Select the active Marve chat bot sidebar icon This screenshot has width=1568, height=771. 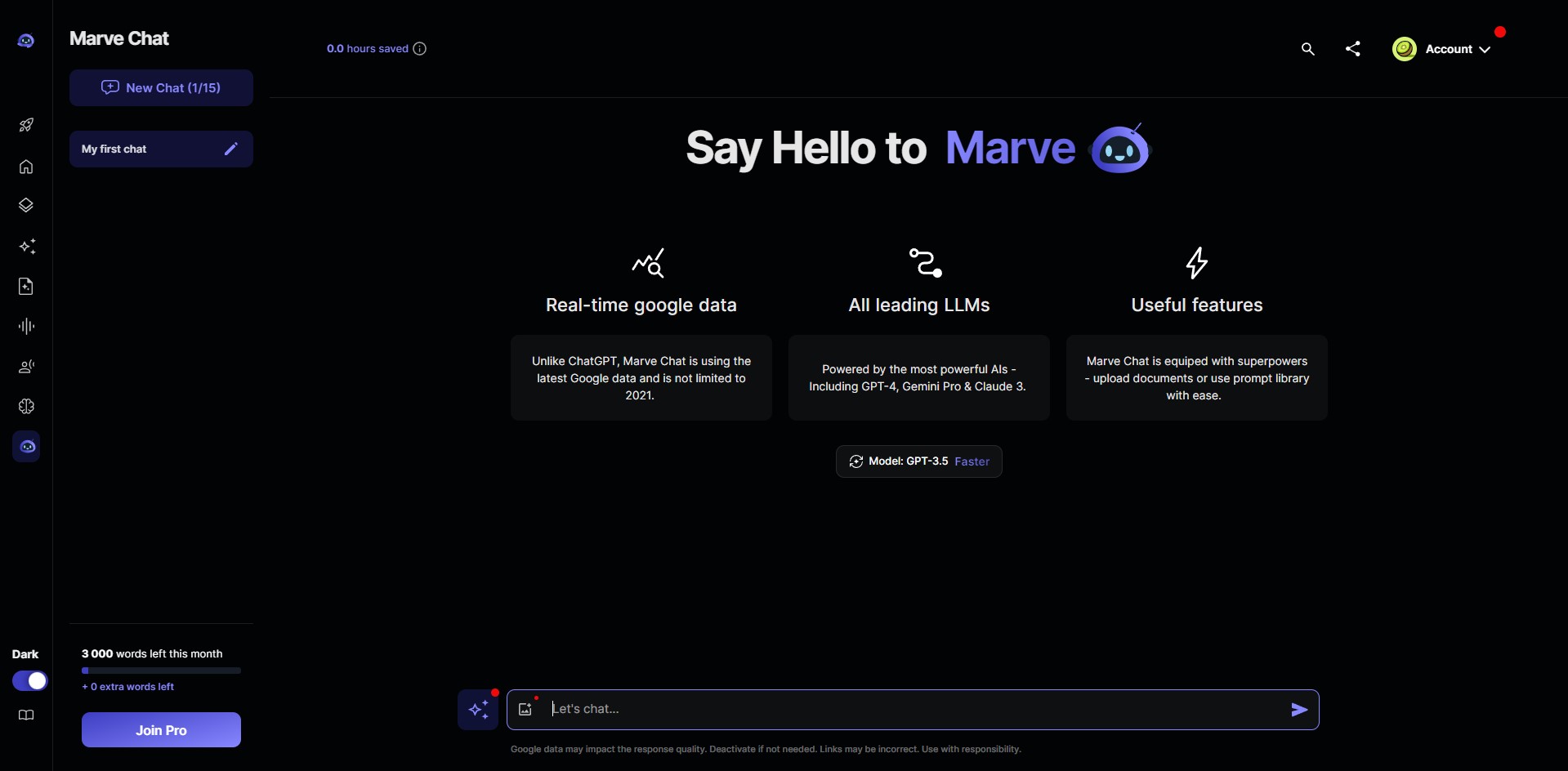click(x=26, y=447)
